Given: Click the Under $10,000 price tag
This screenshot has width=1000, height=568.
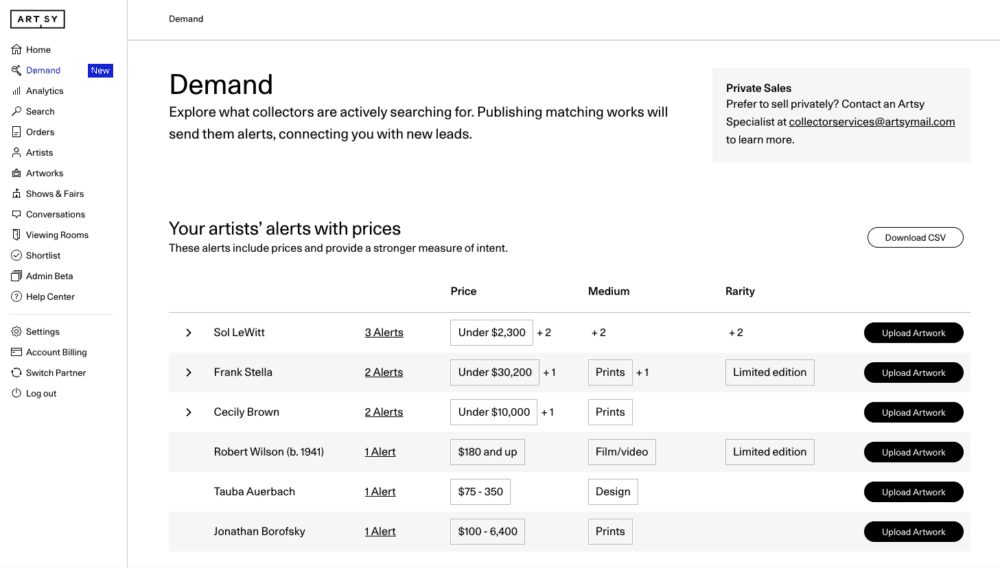Looking at the screenshot, I should pos(494,412).
